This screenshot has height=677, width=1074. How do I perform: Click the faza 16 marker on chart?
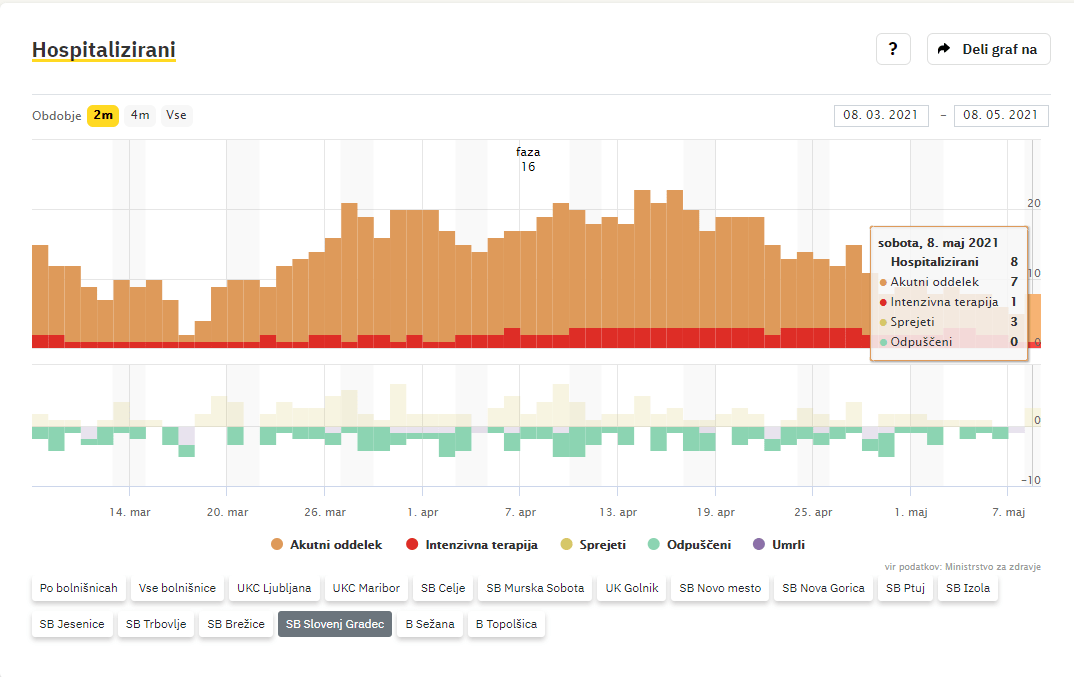(x=528, y=159)
